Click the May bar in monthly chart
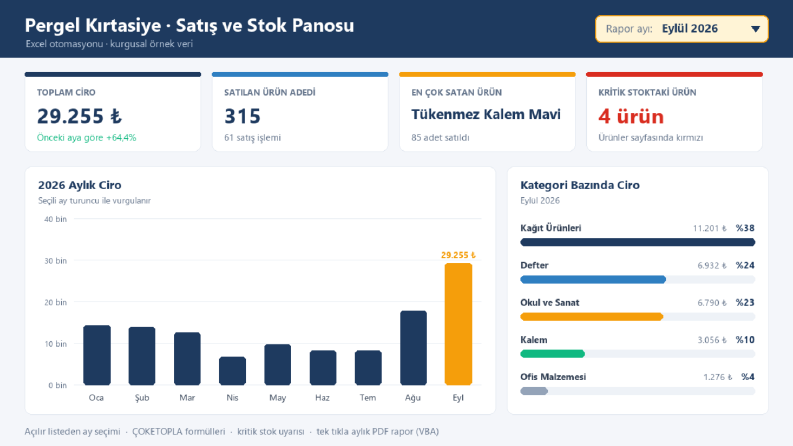This screenshot has height=446, width=793. click(278, 365)
